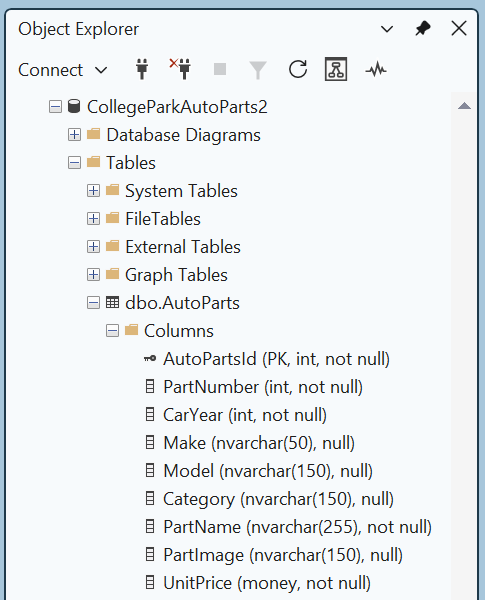
Task: Click the Stop square icon in toolbar
Action: [220, 69]
